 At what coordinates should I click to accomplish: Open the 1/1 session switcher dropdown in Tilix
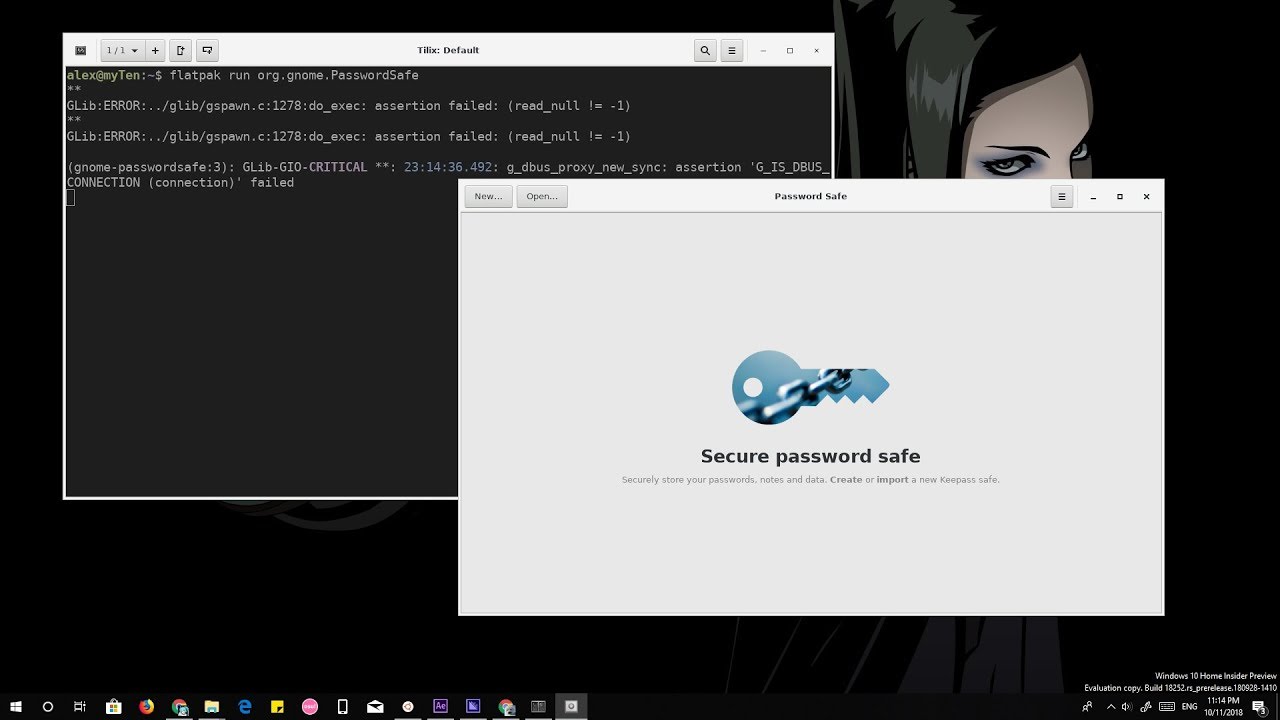click(122, 50)
